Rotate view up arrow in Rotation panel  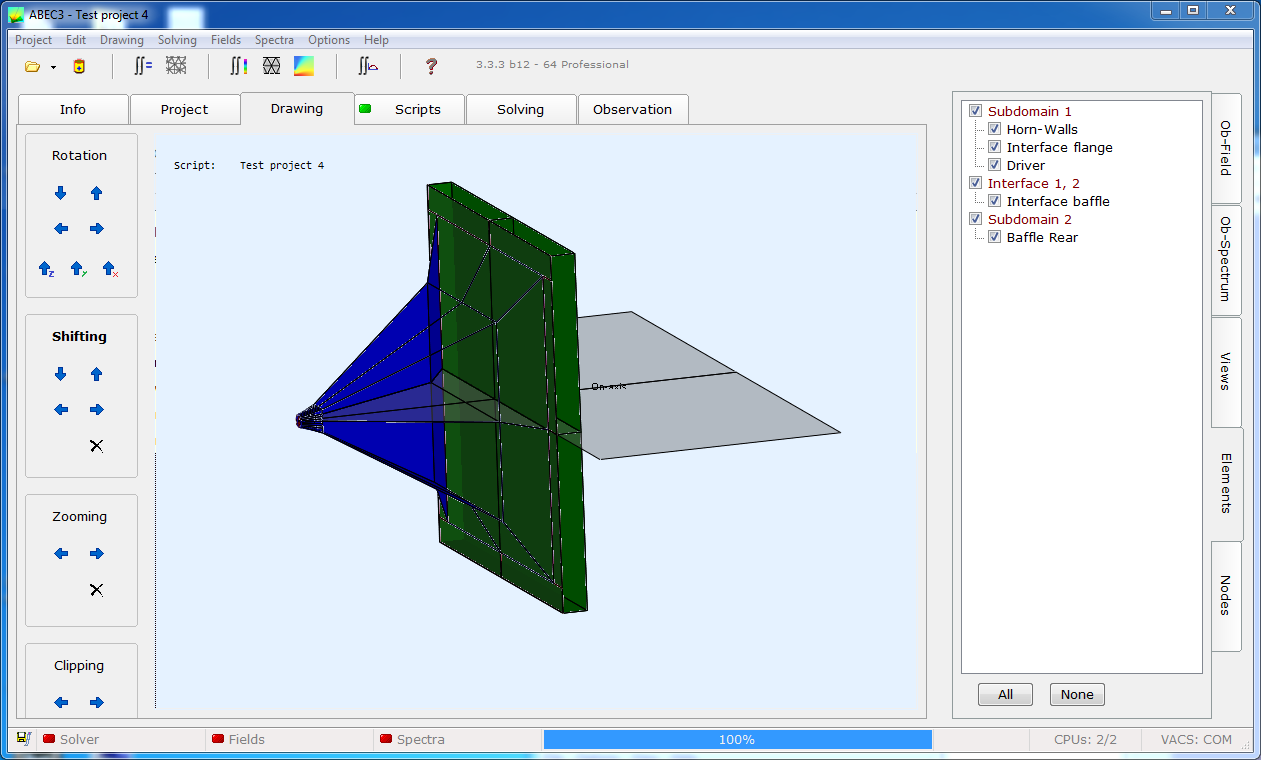(x=97, y=193)
